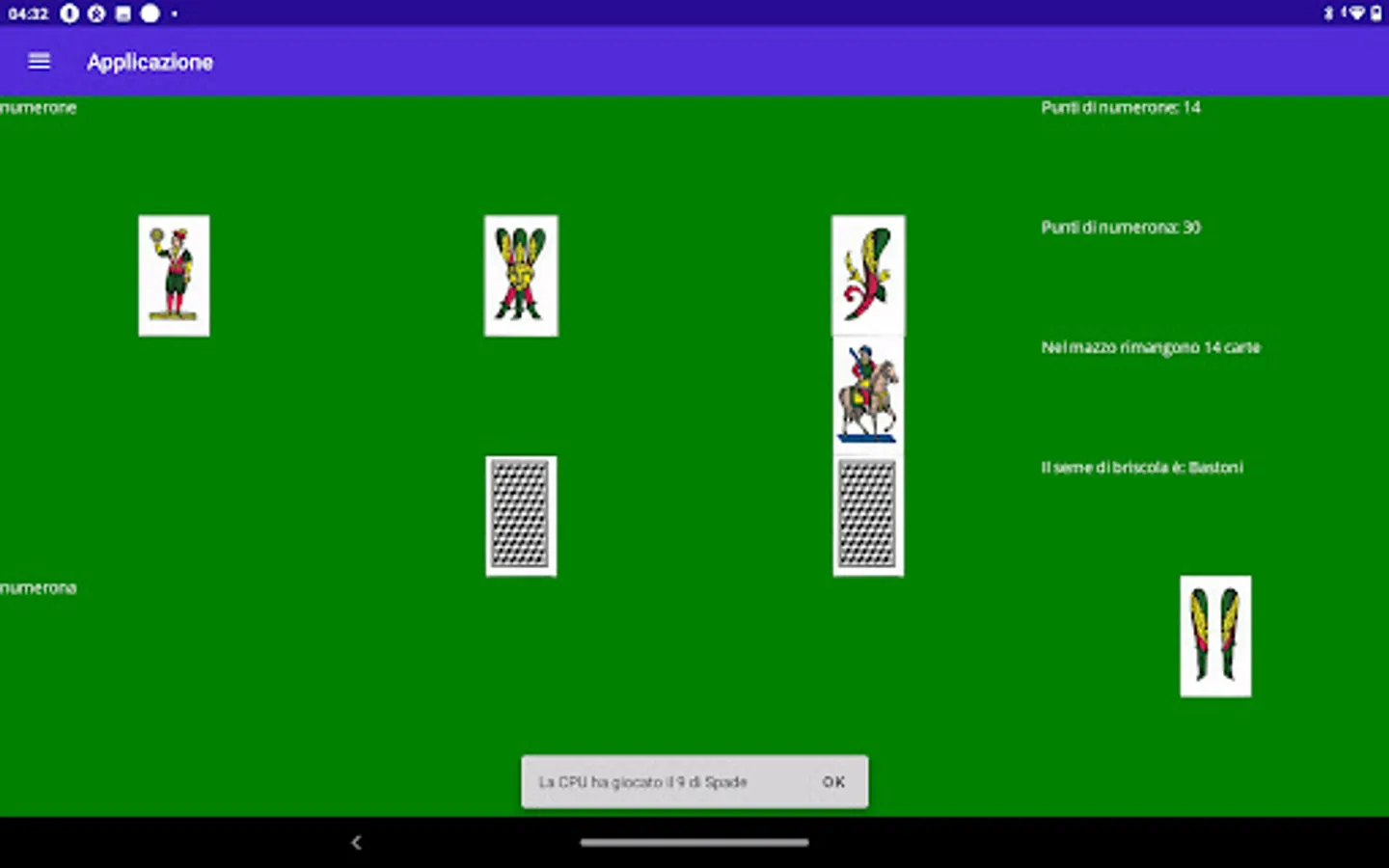The height and width of the screenshot is (868, 1389).
Task: Play the jack holding a coin card
Action: click(174, 276)
